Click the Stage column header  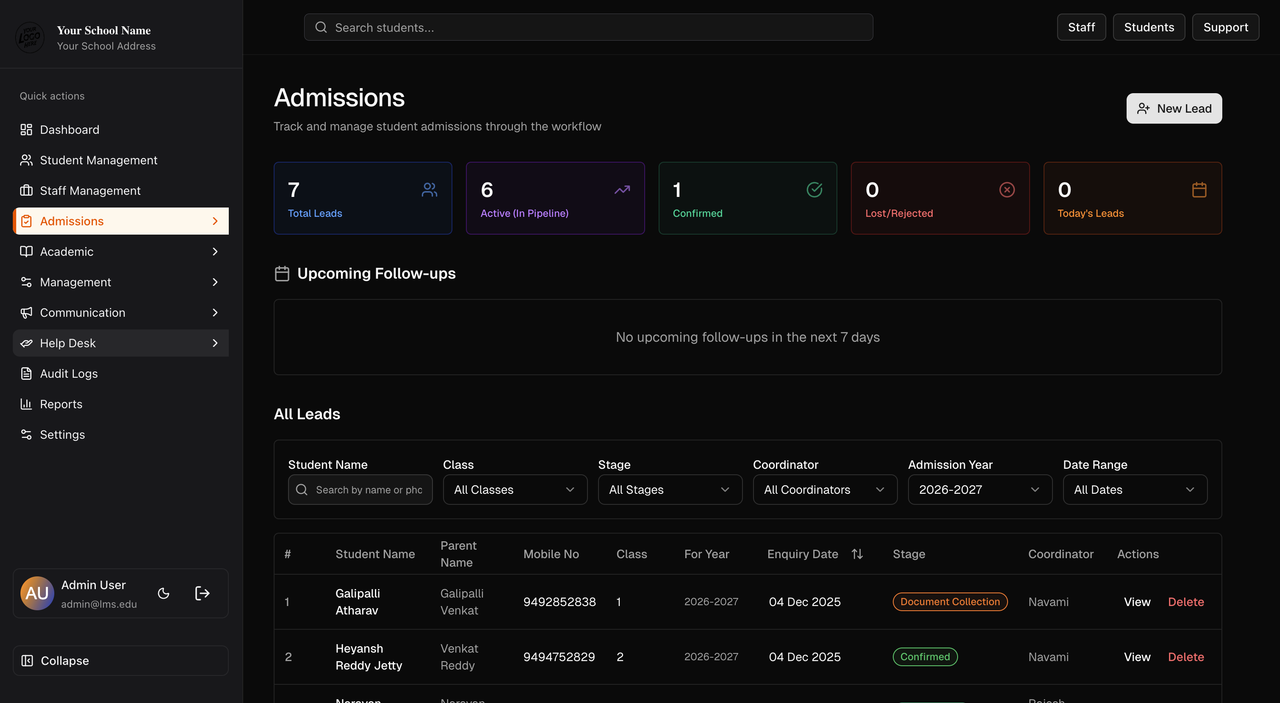[909, 554]
